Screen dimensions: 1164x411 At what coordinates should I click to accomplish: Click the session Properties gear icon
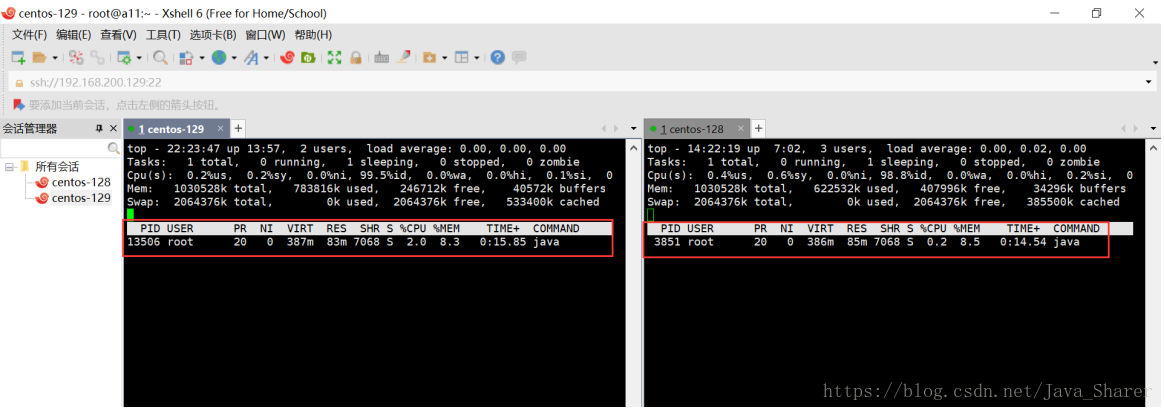coord(124,57)
